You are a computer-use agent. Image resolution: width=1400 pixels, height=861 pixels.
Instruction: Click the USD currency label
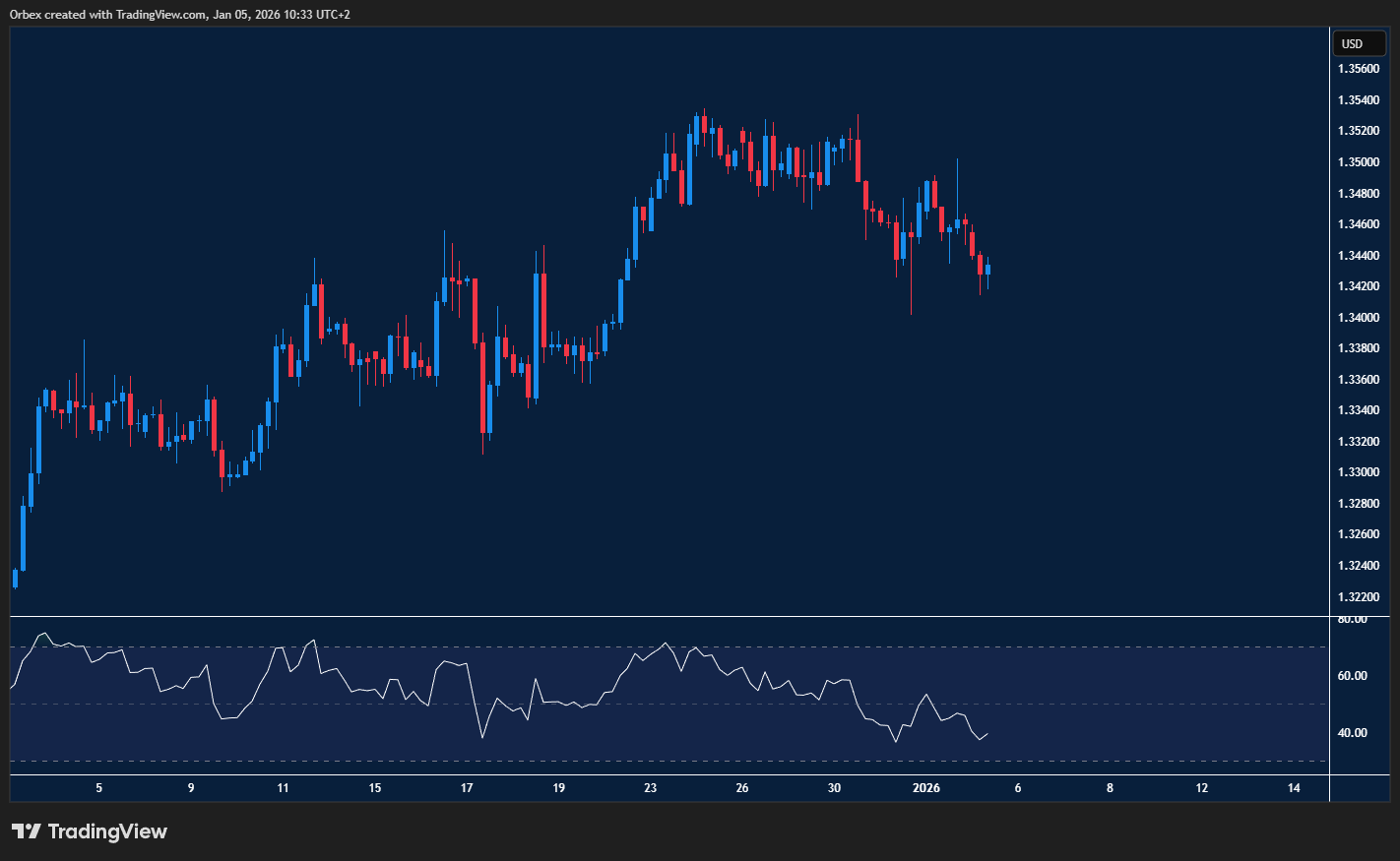[1358, 43]
